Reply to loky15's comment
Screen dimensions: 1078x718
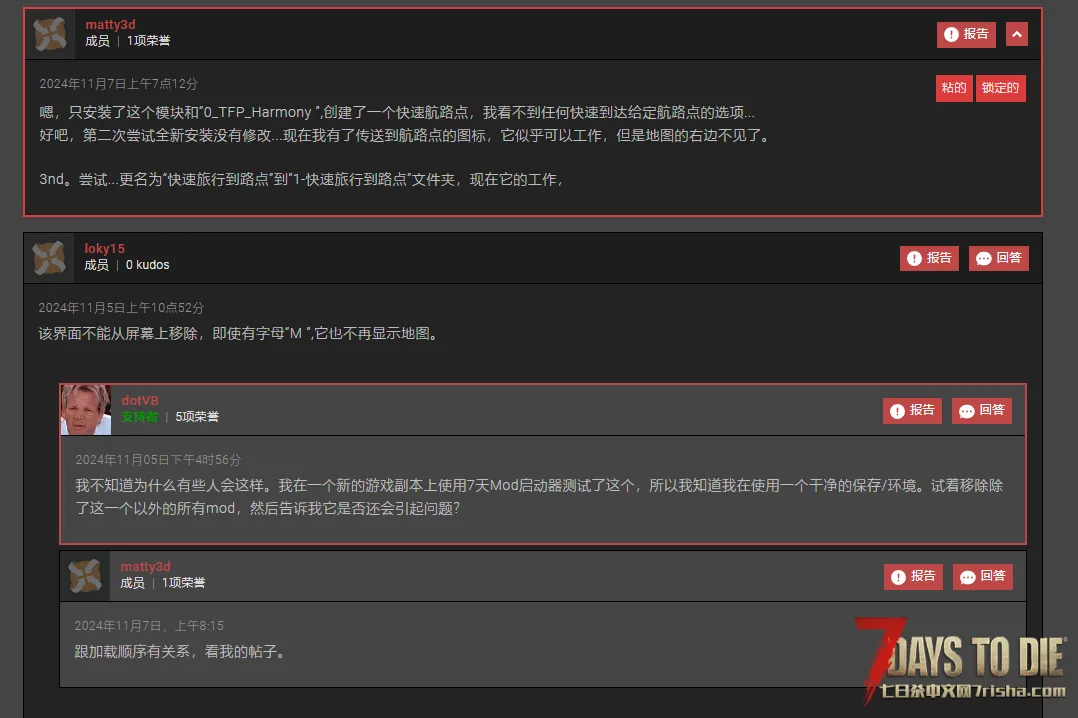tap(998, 258)
